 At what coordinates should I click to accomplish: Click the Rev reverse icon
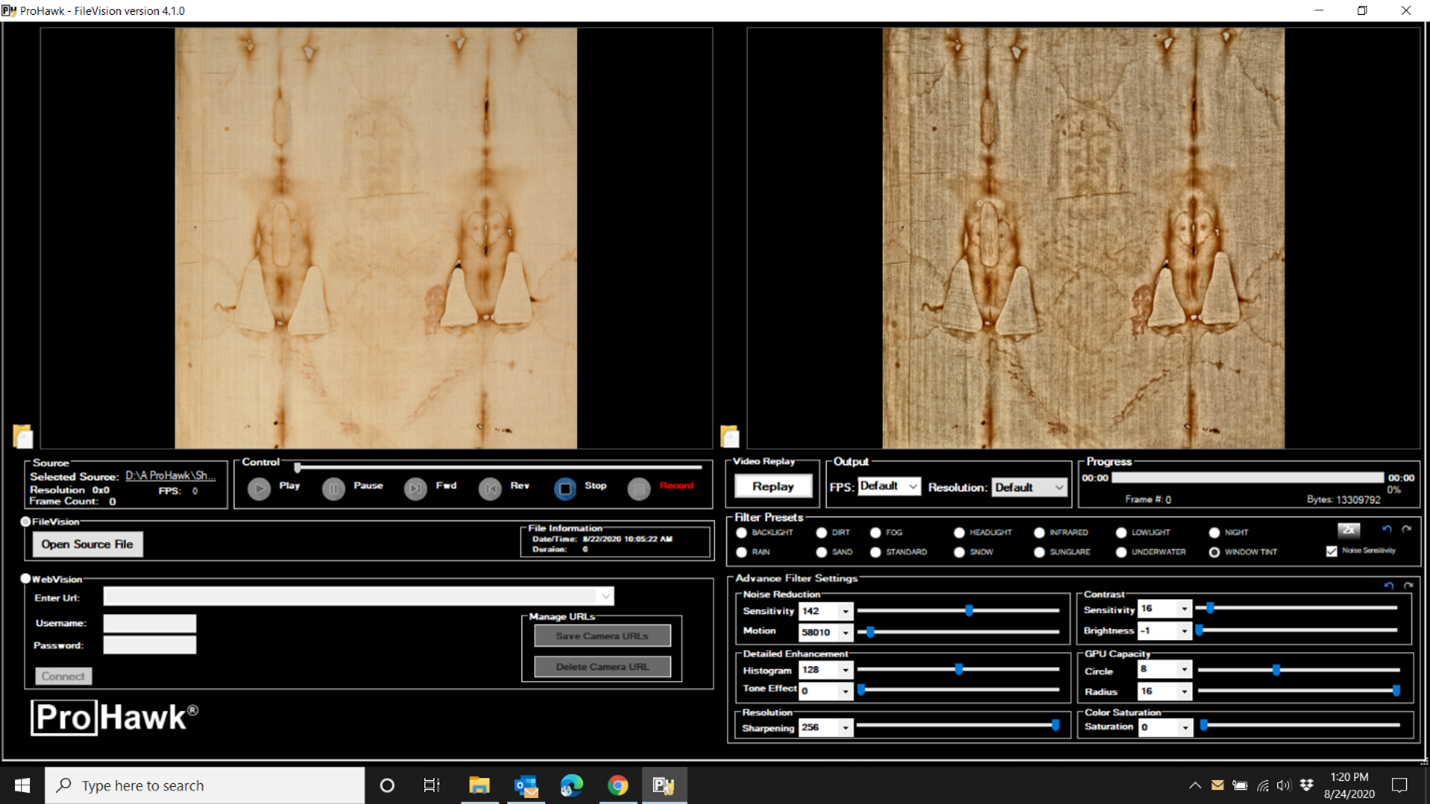[489, 489]
